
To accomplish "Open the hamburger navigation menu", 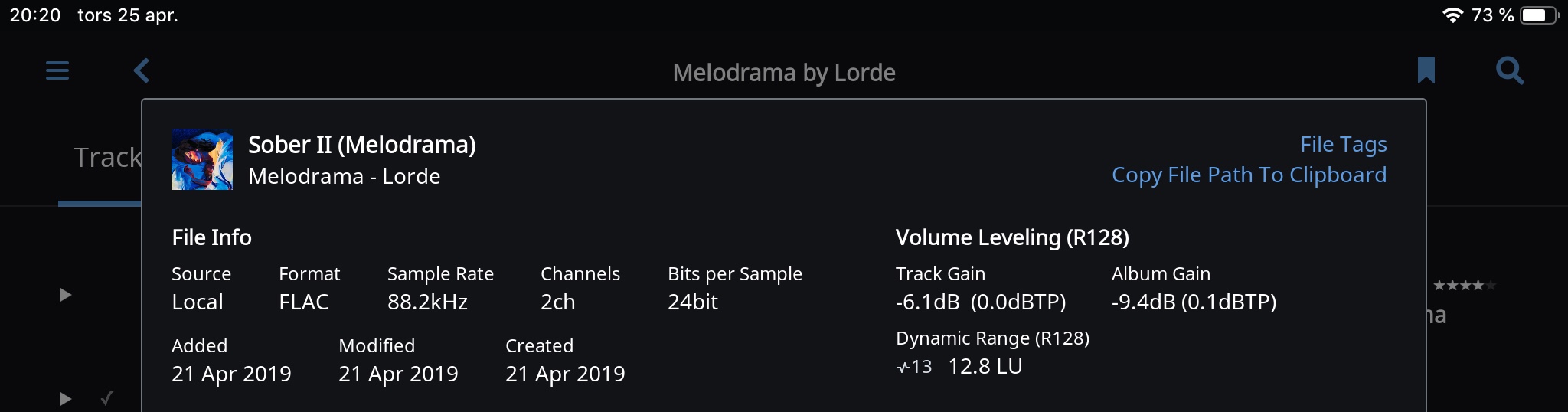I will (57, 71).
